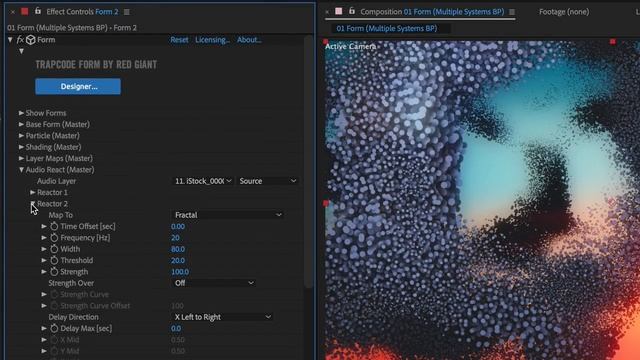Open the Audio Layer Source dropdown
This screenshot has width=640, height=360.
[x=267, y=181]
